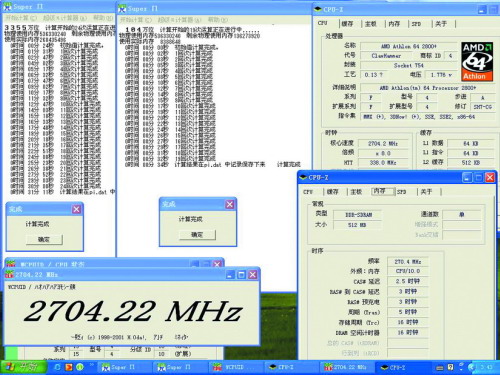Click the 2704.22 MHz window title icon
500x375 pixels.
click(x=10, y=274)
